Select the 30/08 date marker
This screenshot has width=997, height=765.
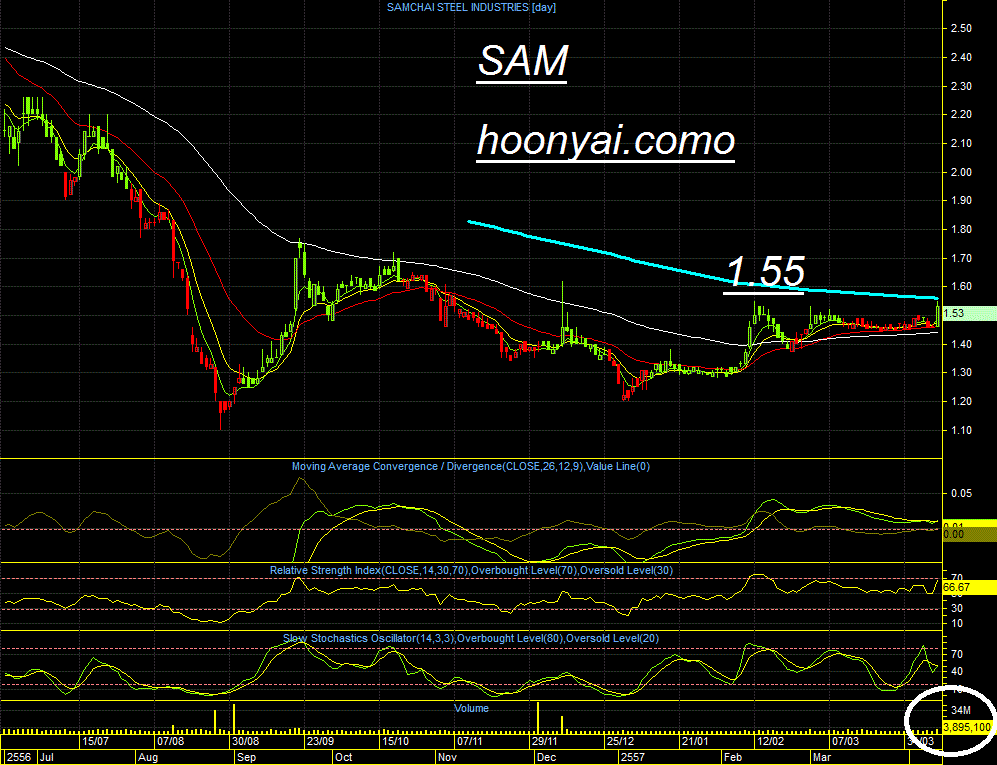tap(245, 741)
